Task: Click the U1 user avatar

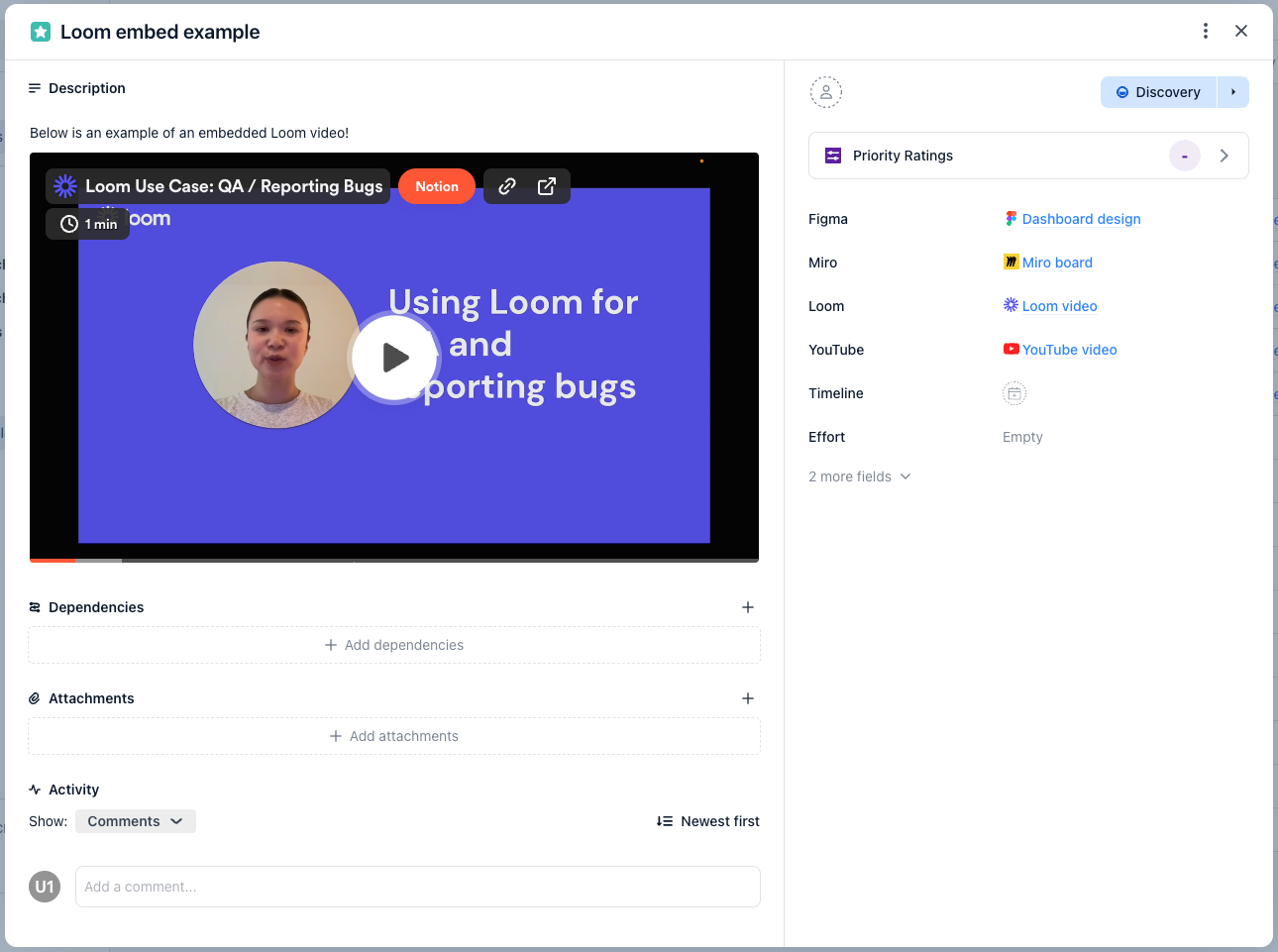Action: pos(45,887)
